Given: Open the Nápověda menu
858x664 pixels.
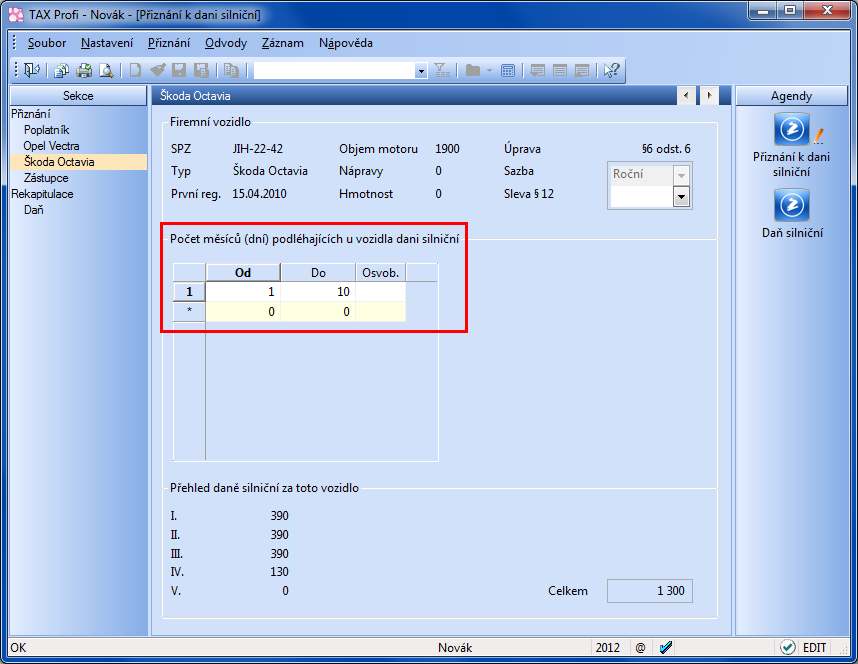Looking at the screenshot, I should pos(345,43).
